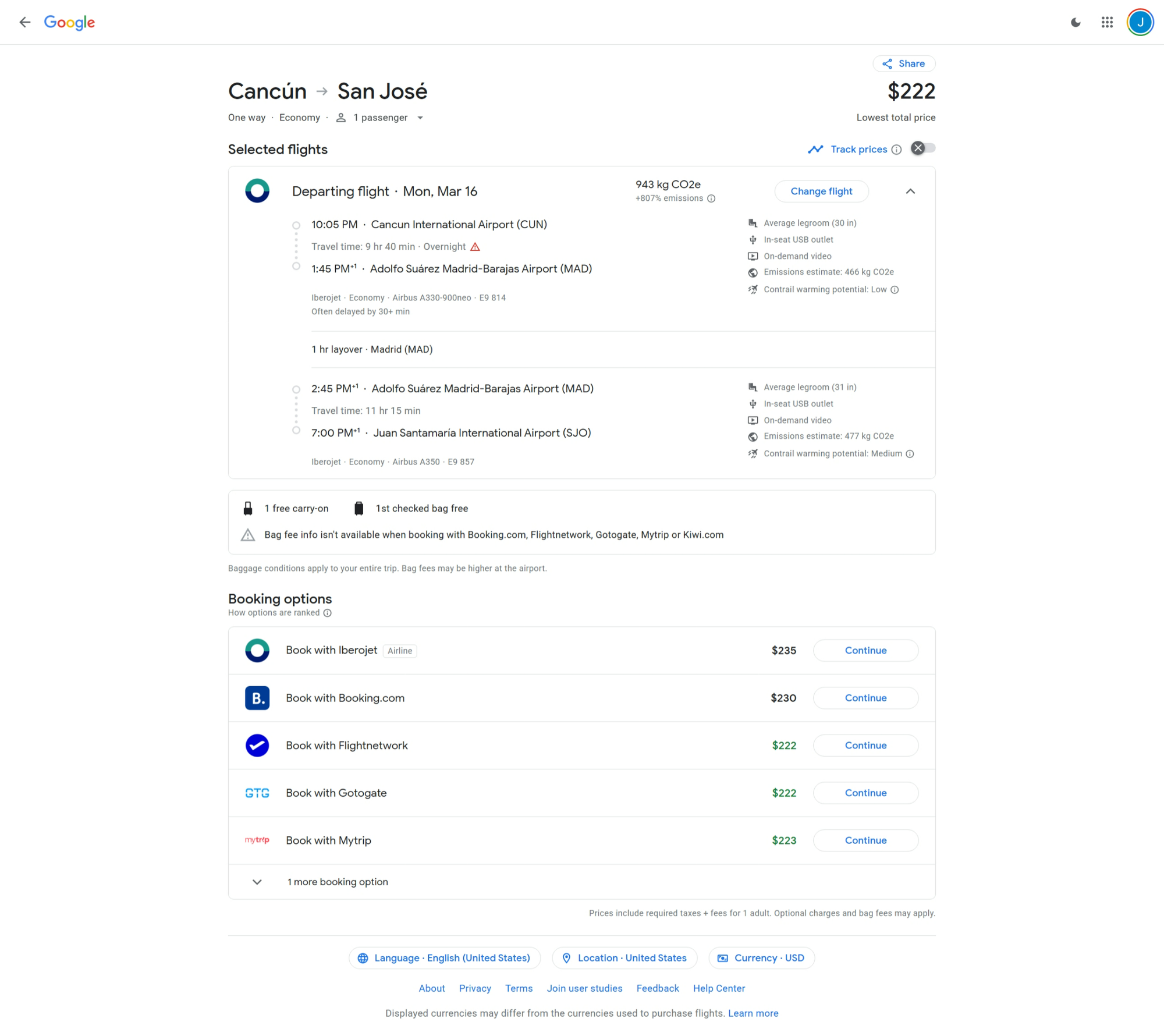
Task: Click contrail warming Low info icon
Action: pos(895,290)
